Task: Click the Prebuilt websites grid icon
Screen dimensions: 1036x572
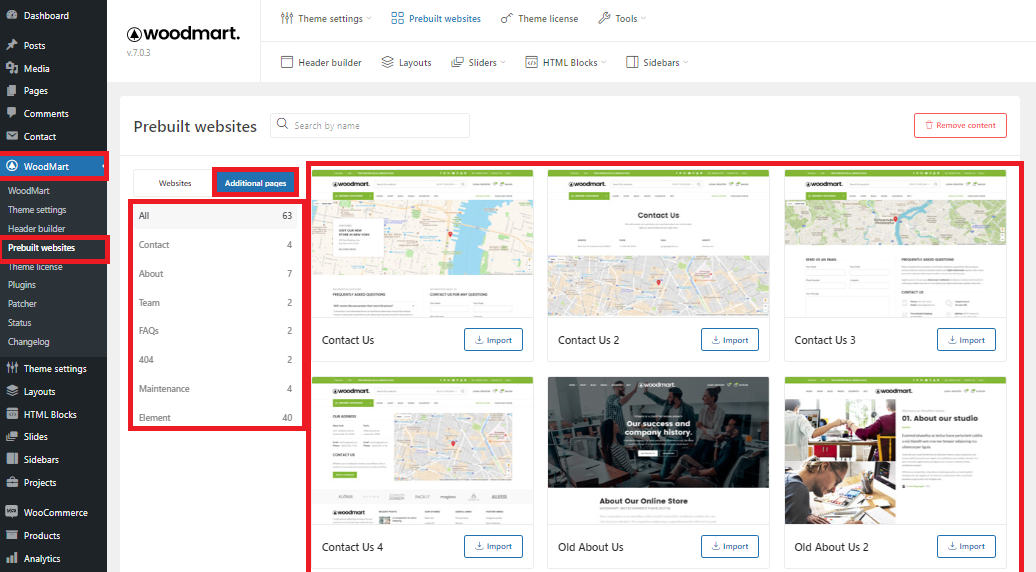Action: (397, 18)
